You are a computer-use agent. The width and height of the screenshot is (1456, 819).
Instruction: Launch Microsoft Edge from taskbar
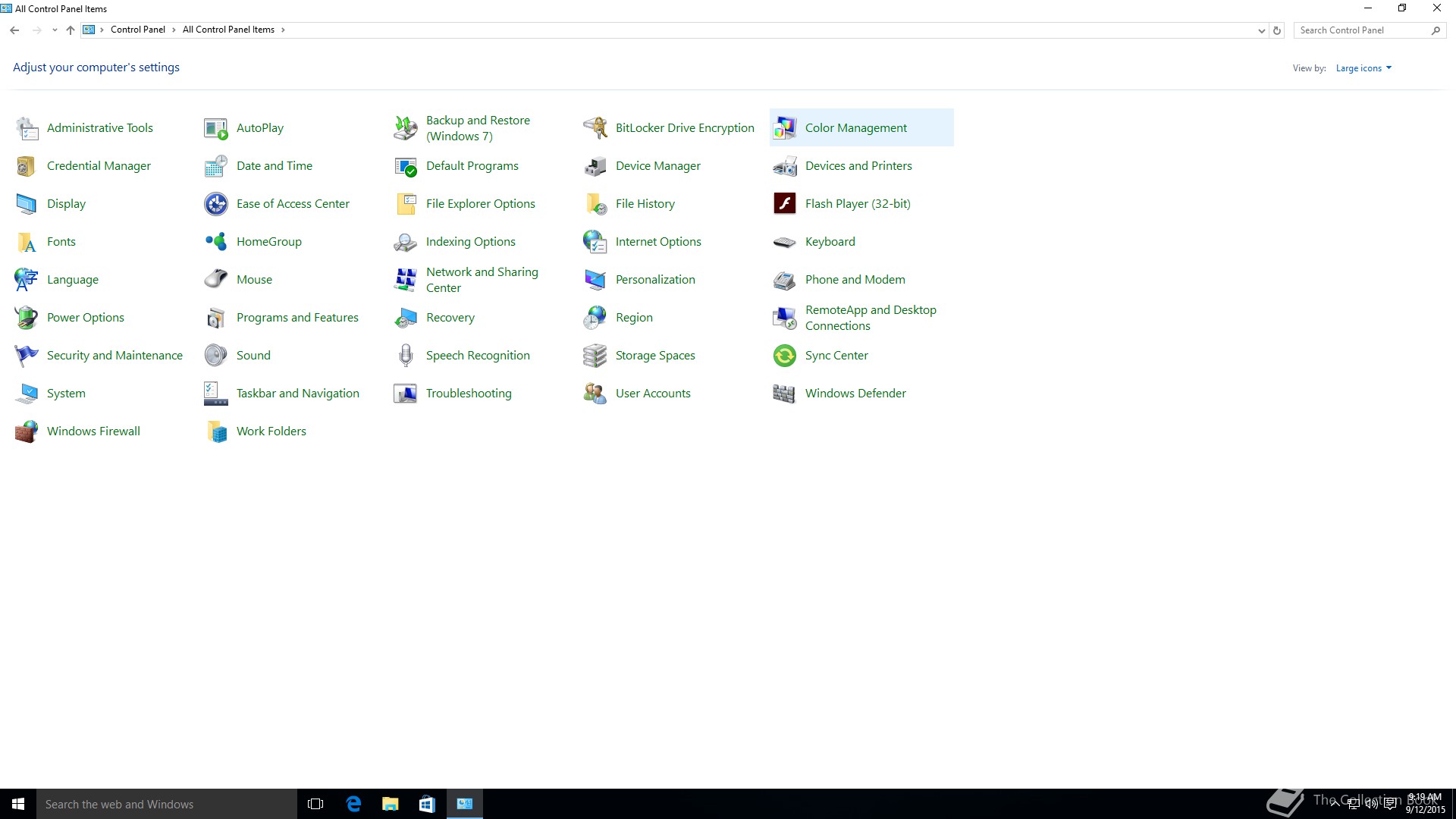[353, 804]
